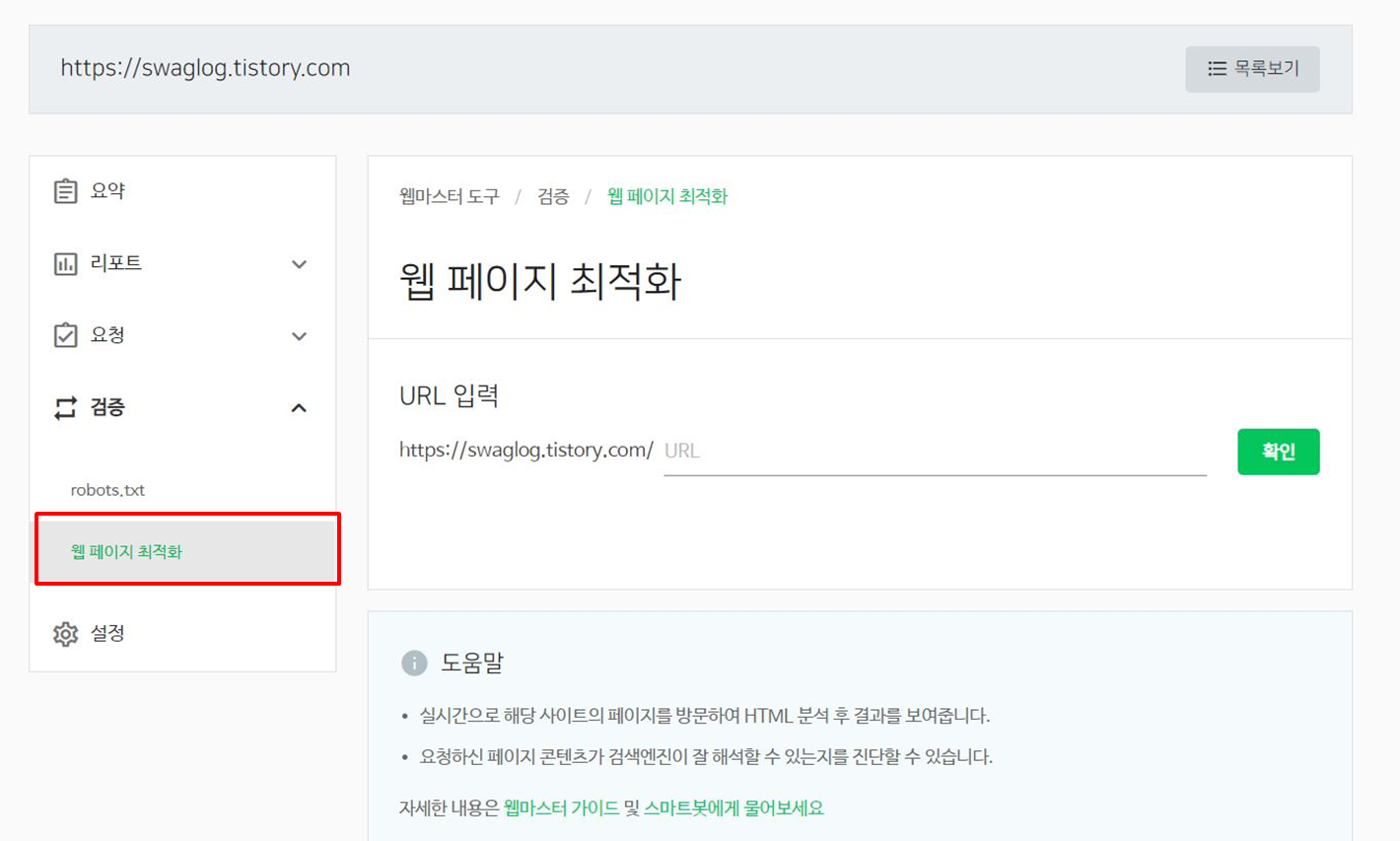Click the URL 입력 label
1400x841 pixels.
[x=450, y=395]
